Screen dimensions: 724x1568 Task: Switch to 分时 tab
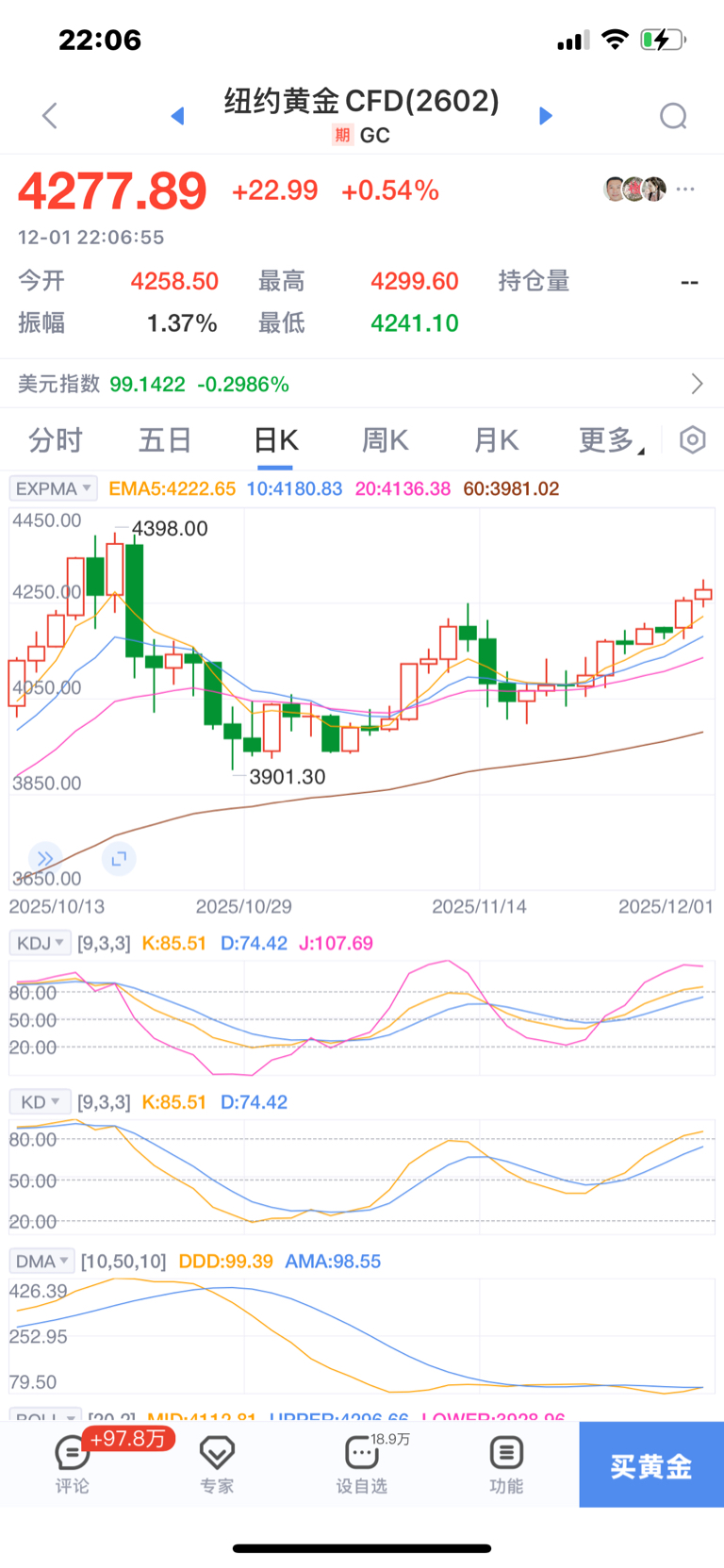[56, 440]
